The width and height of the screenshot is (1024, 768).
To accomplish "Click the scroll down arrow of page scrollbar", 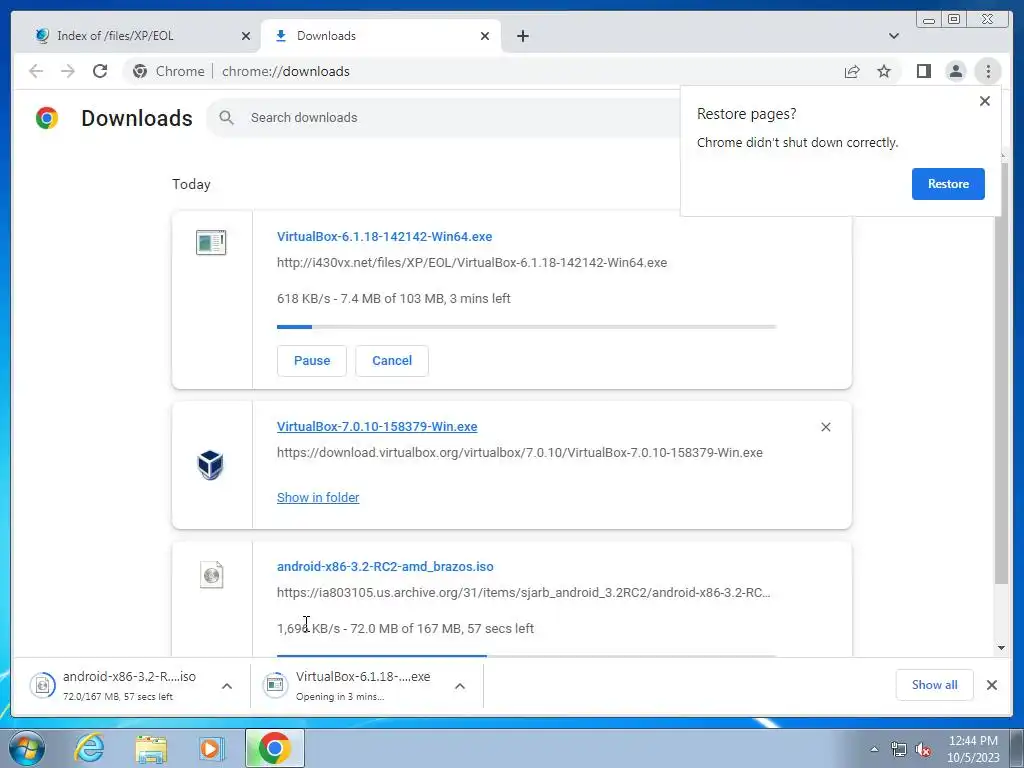I will (x=1001, y=648).
